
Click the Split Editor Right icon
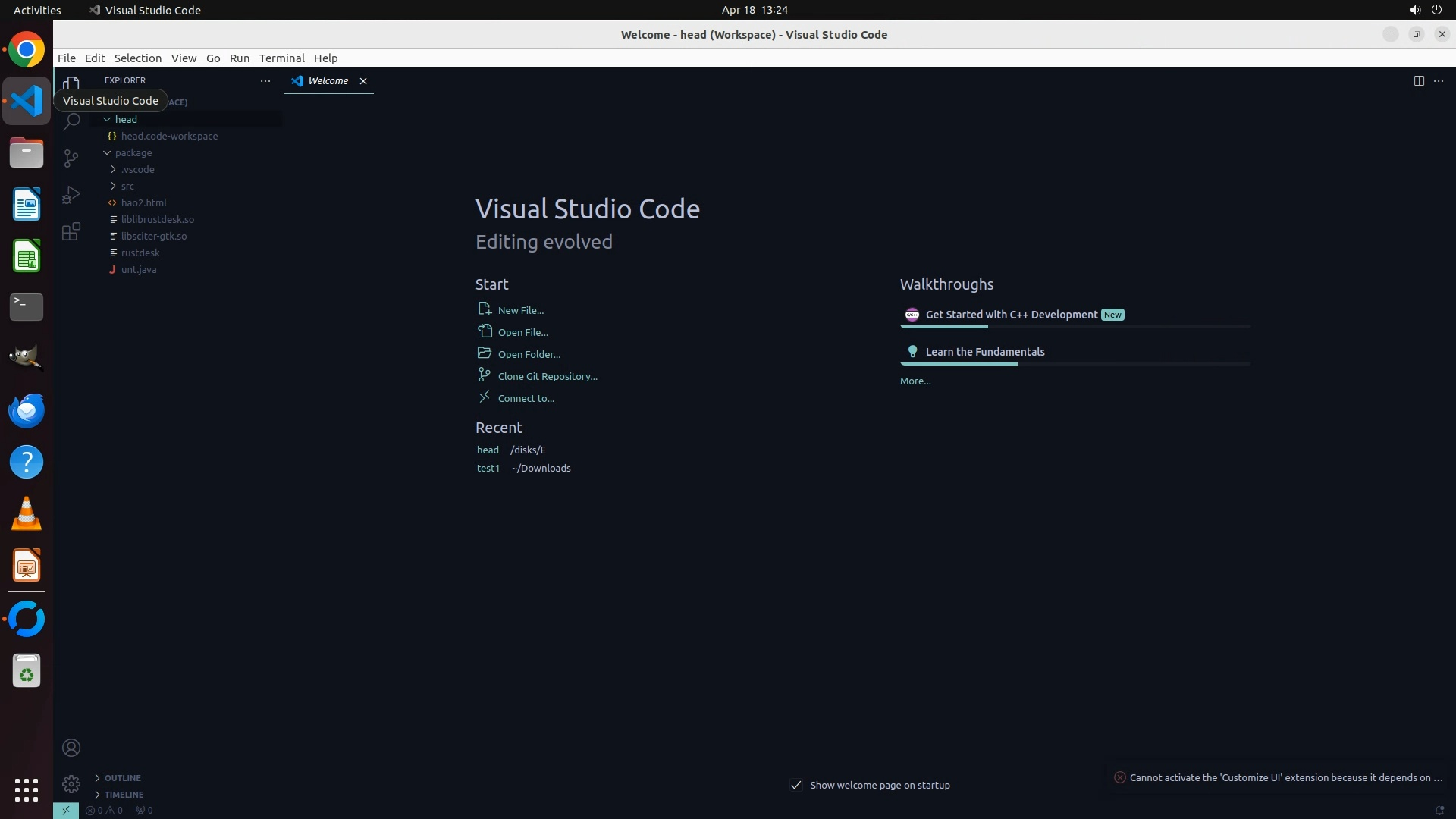point(1418,80)
